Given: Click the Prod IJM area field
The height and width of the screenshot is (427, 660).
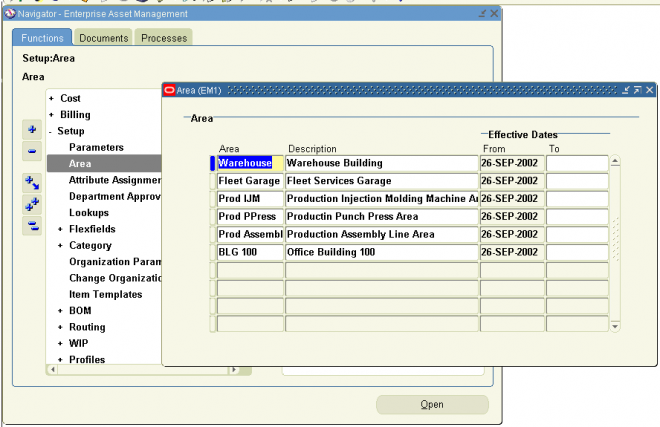Looking at the screenshot, I should coord(250,199).
